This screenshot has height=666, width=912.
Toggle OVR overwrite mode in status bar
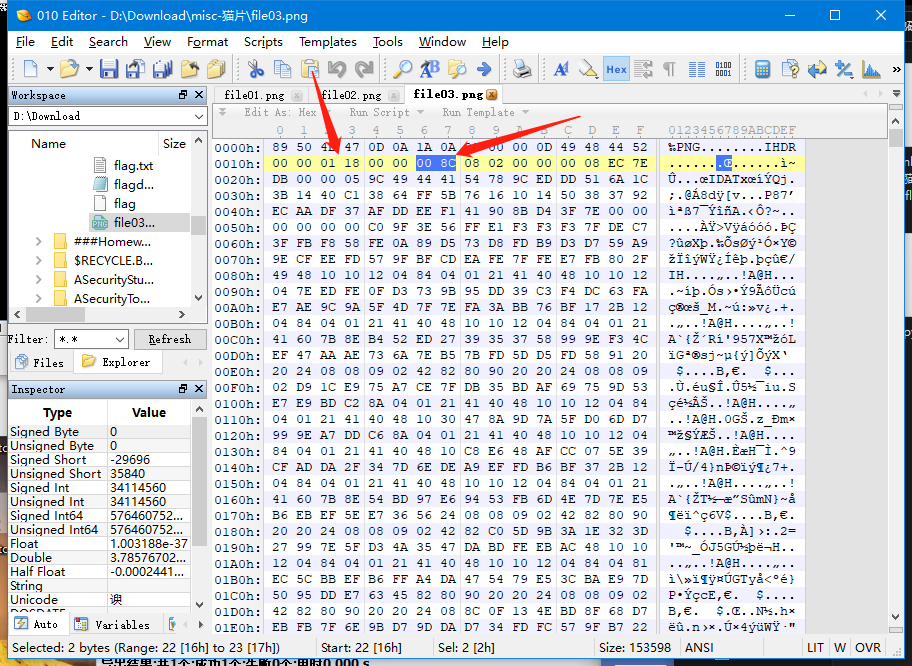(x=868, y=647)
